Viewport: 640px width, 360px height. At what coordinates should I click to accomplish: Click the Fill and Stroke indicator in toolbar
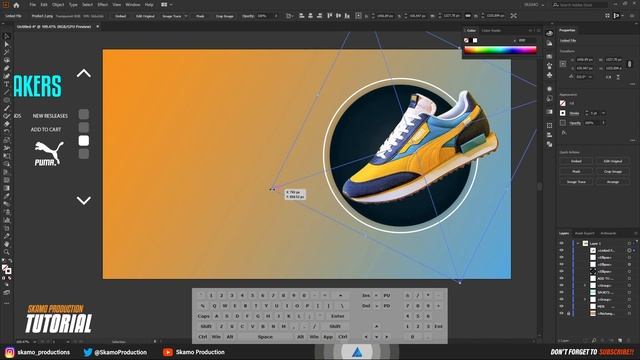pyautogui.click(x=7, y=269)
